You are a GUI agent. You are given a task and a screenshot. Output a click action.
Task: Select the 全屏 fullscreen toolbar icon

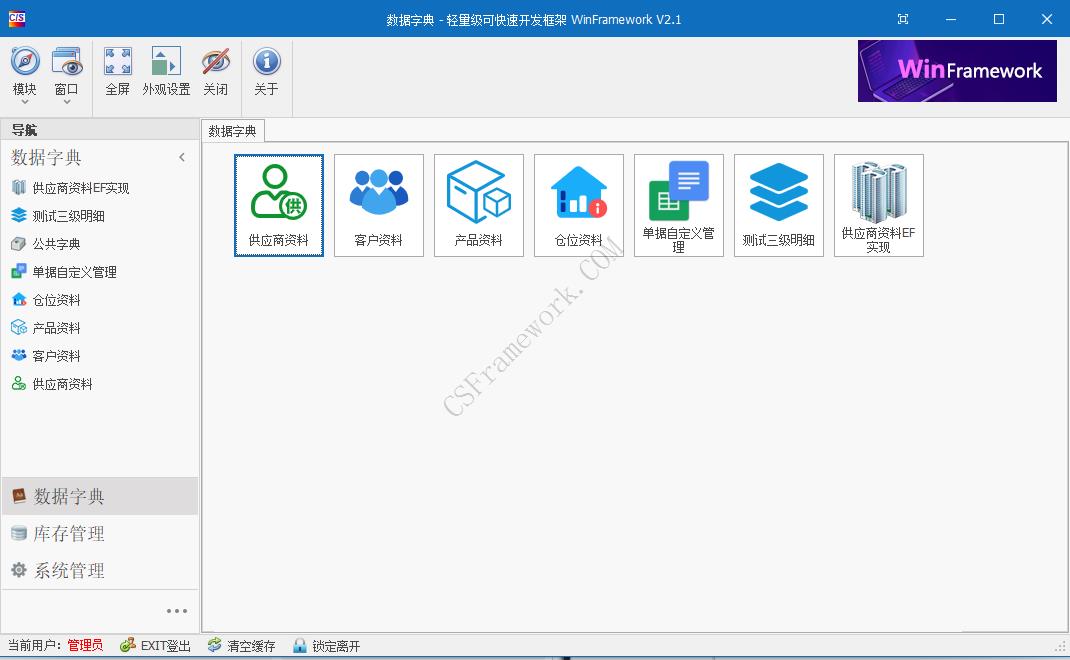[x=117, y=70]
